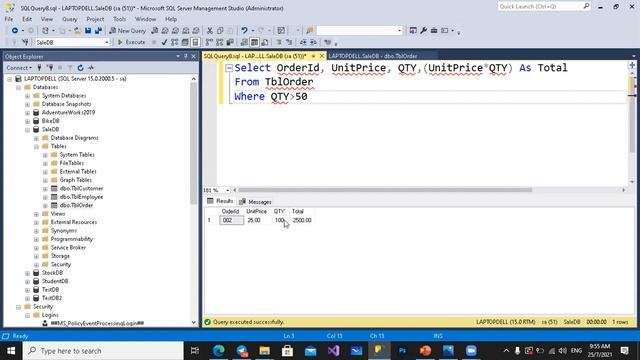Expand the AdventureWorks2019 database node

click(27, 113)
